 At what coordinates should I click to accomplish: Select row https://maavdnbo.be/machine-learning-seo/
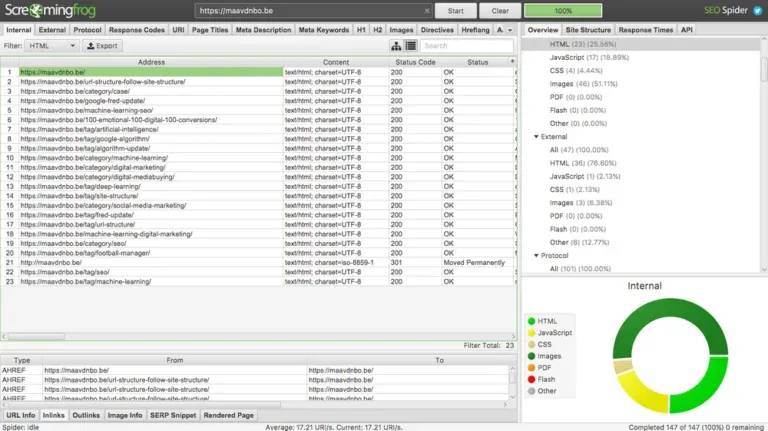pyautogui.click(x=258, y=110)
